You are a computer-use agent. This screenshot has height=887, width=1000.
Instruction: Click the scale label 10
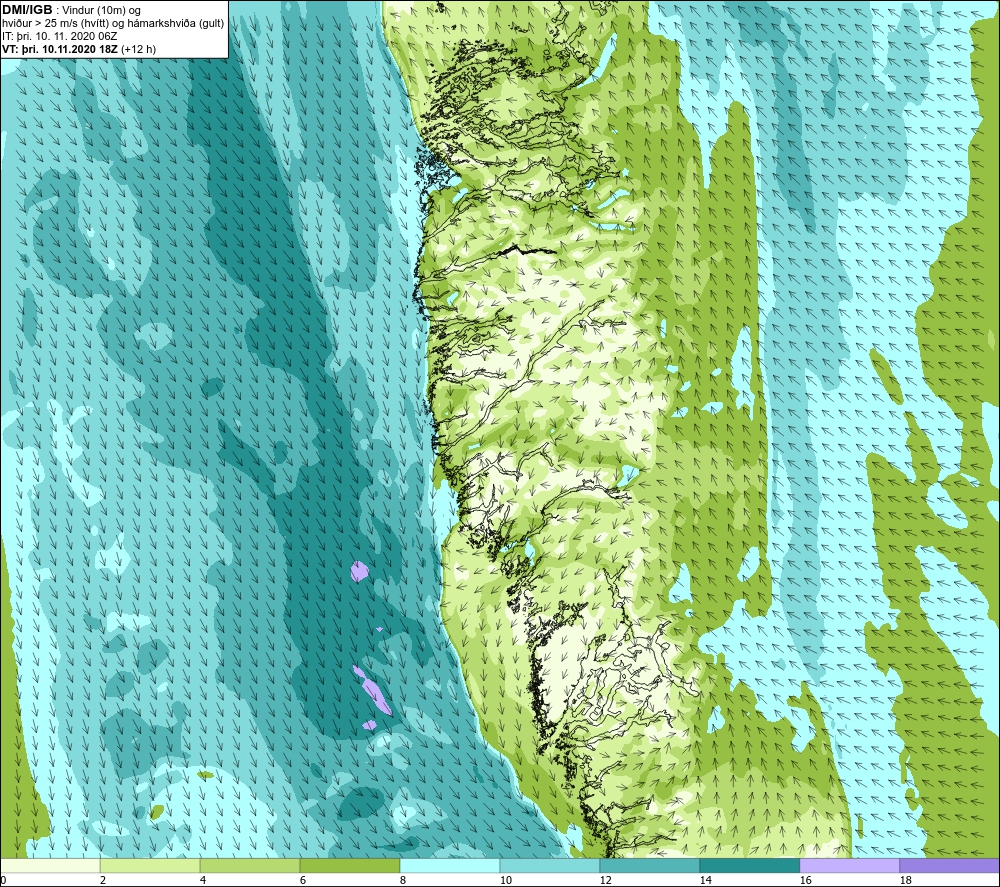(x=505, y=880)
